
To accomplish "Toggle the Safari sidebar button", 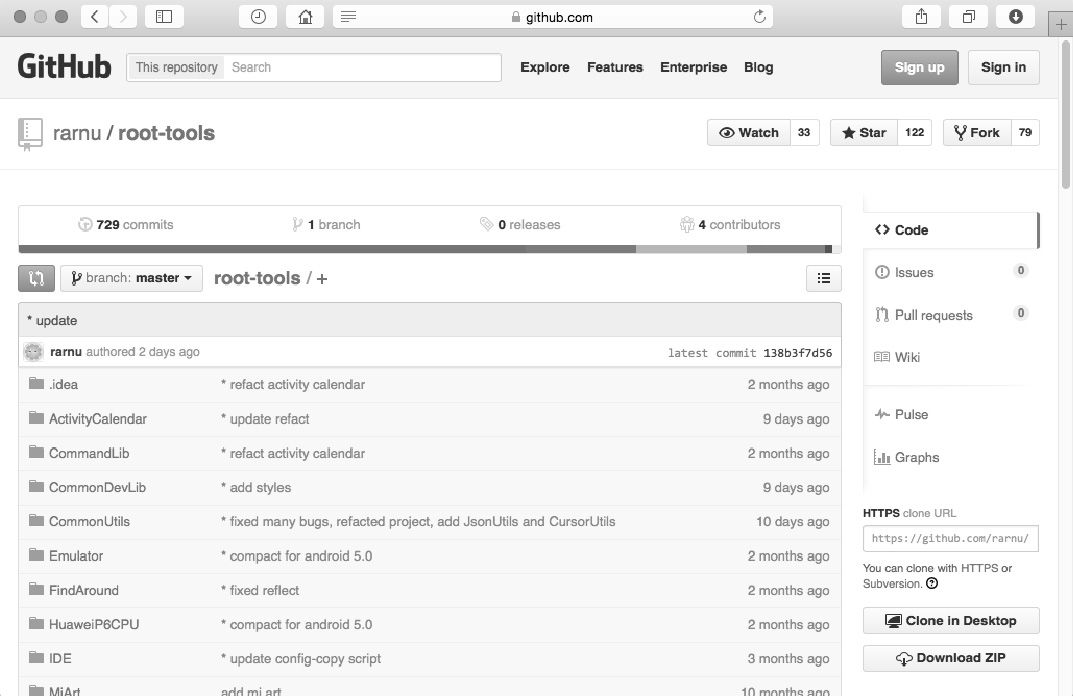I will click(x=164, y=16).
